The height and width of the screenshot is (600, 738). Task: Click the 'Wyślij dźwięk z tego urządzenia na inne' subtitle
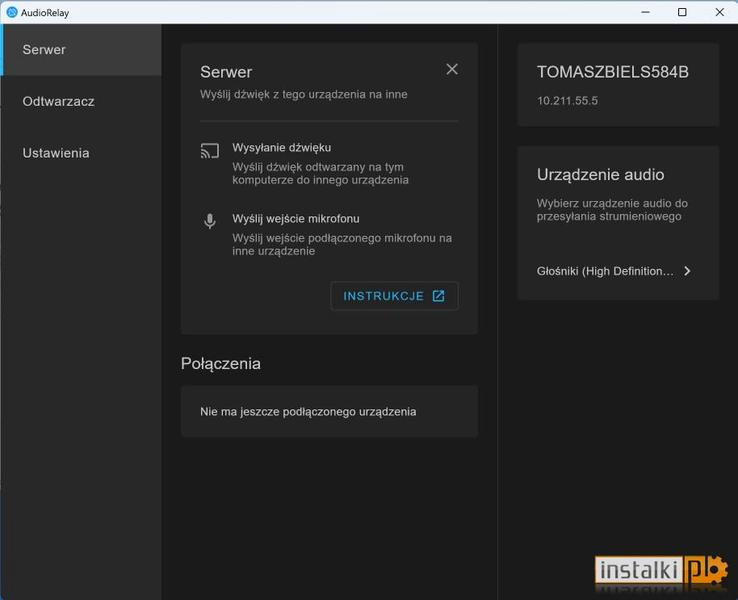304,95
